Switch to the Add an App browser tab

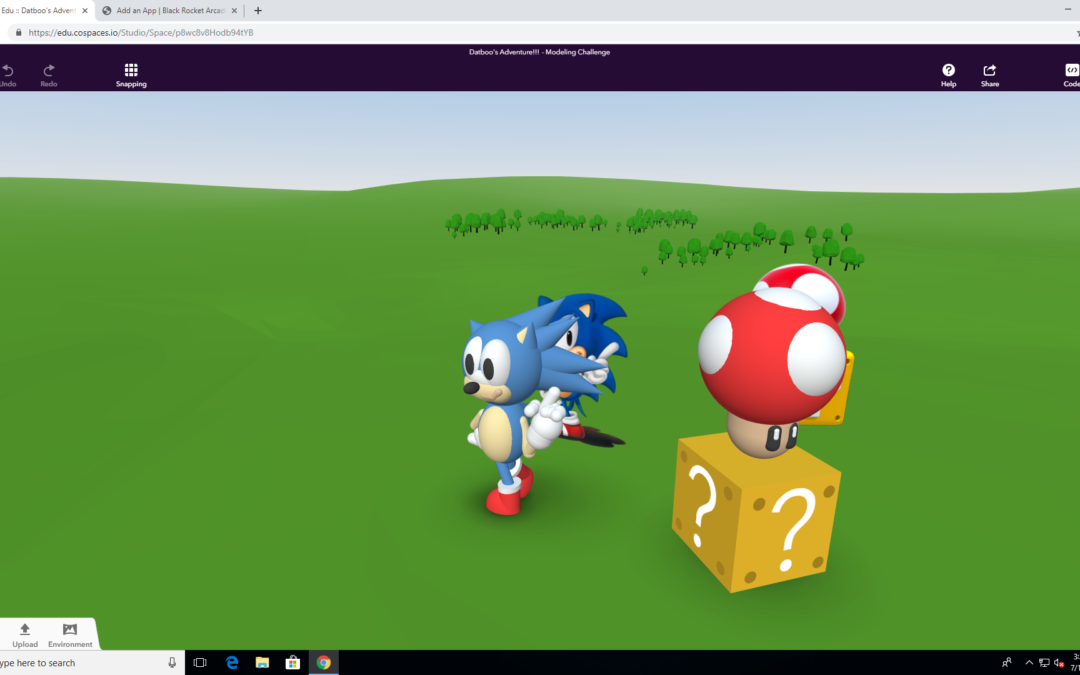[x=169, y=11]
